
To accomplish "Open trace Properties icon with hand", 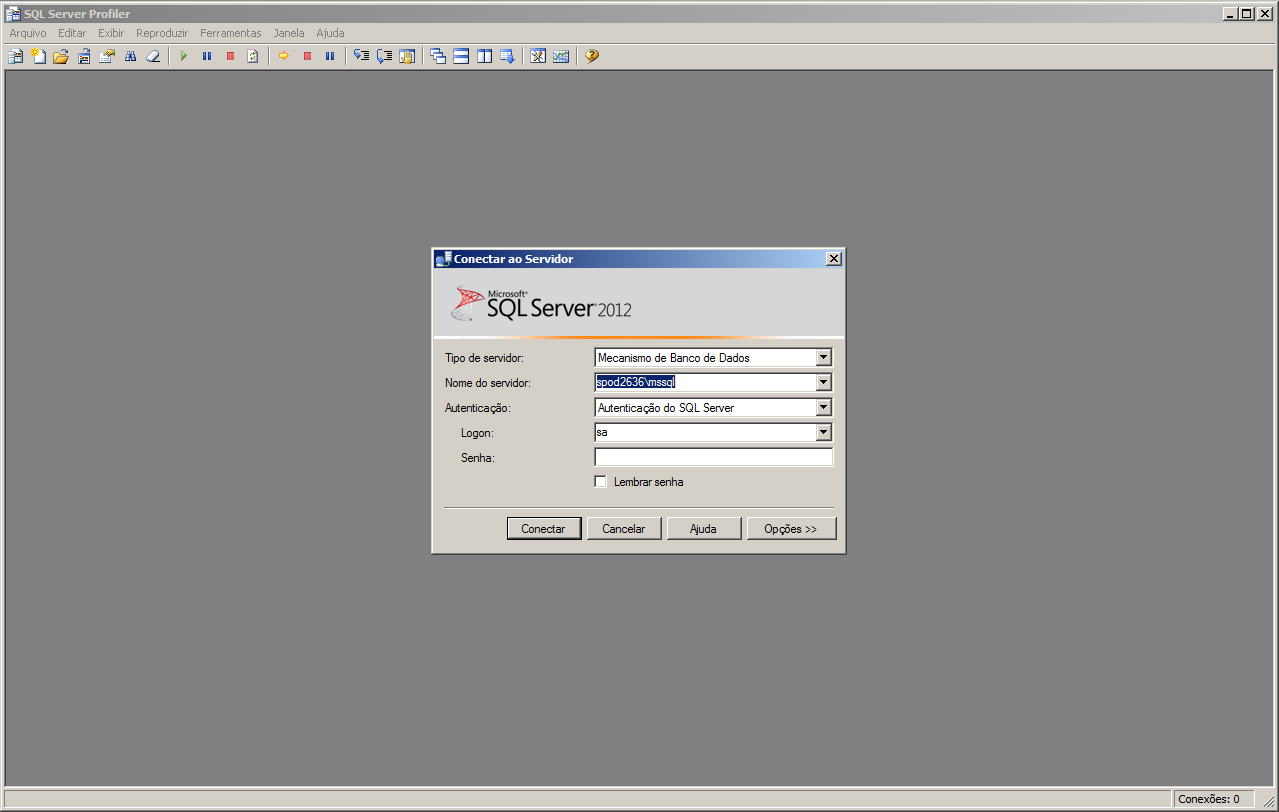I will 107,56.
